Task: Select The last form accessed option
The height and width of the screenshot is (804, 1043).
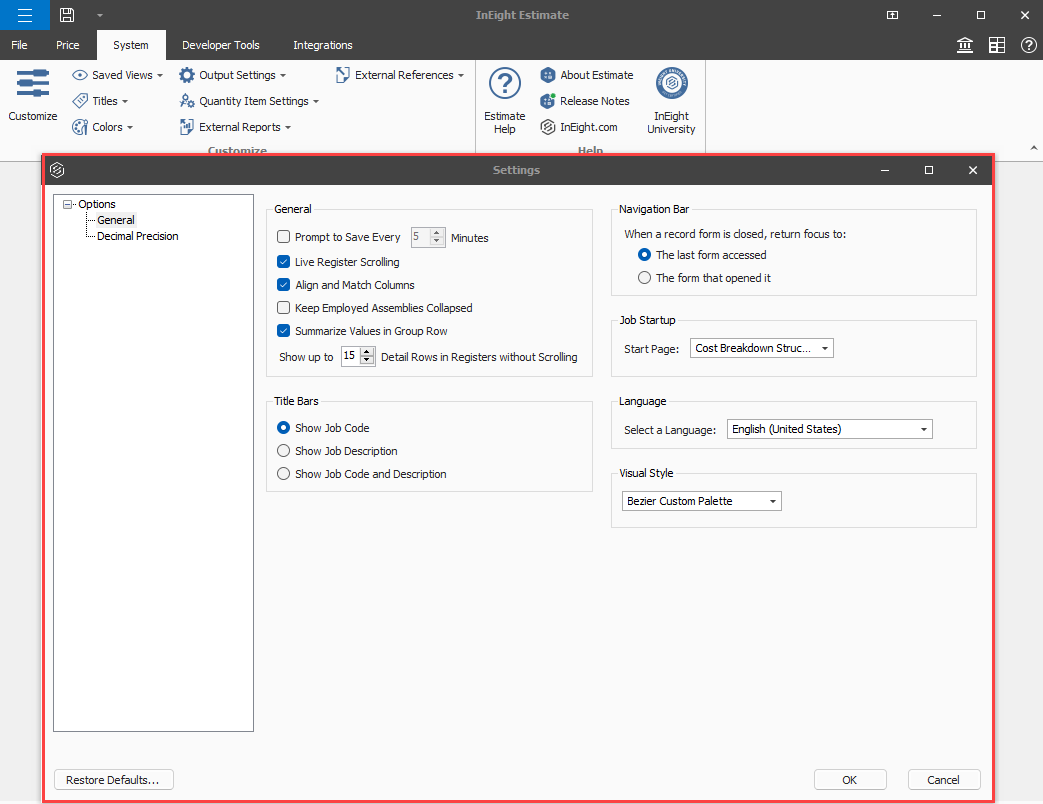Action: pos(644,255)
